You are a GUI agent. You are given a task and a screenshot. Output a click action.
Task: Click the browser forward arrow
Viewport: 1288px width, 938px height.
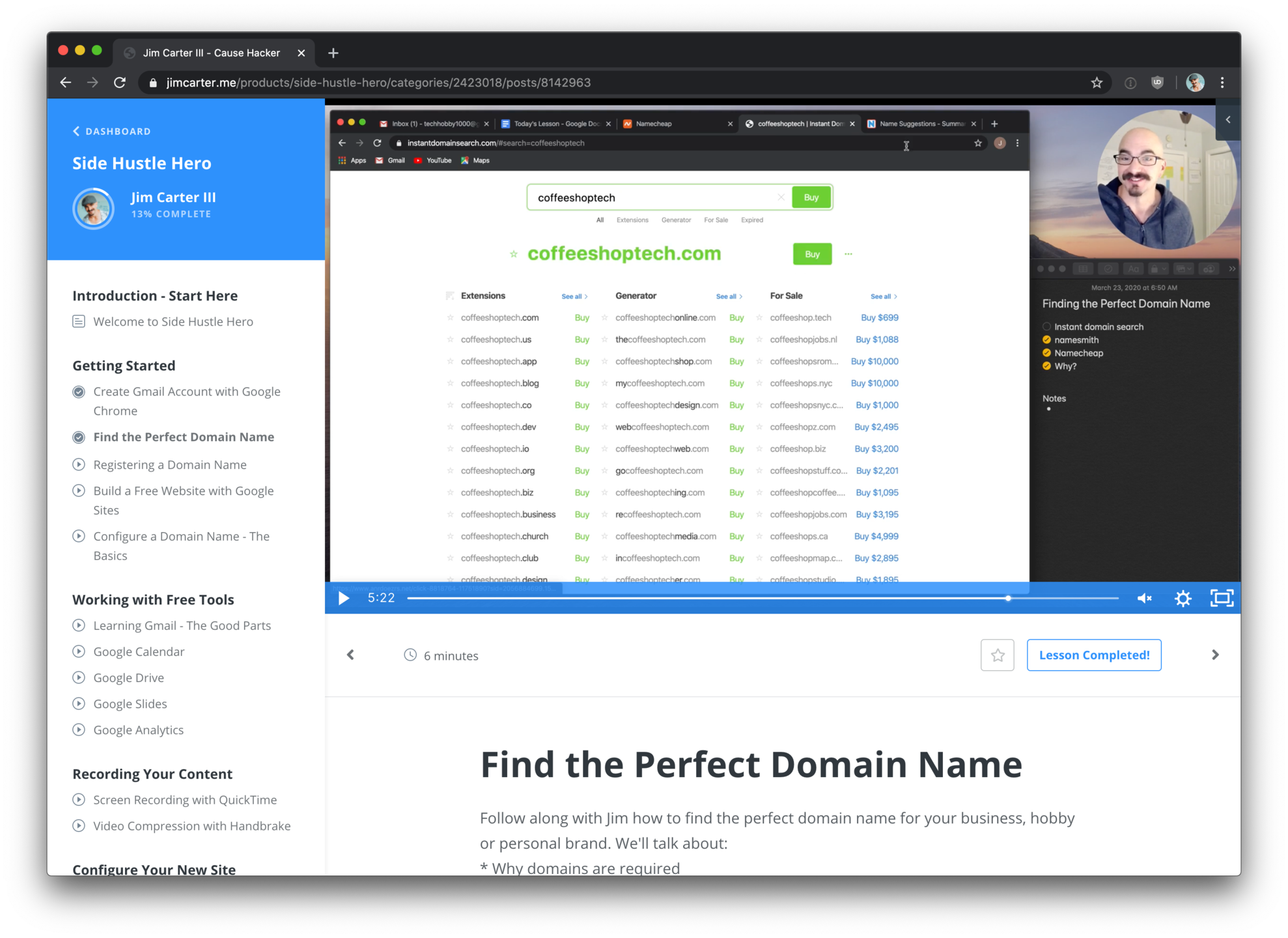[x=92, y=83]
